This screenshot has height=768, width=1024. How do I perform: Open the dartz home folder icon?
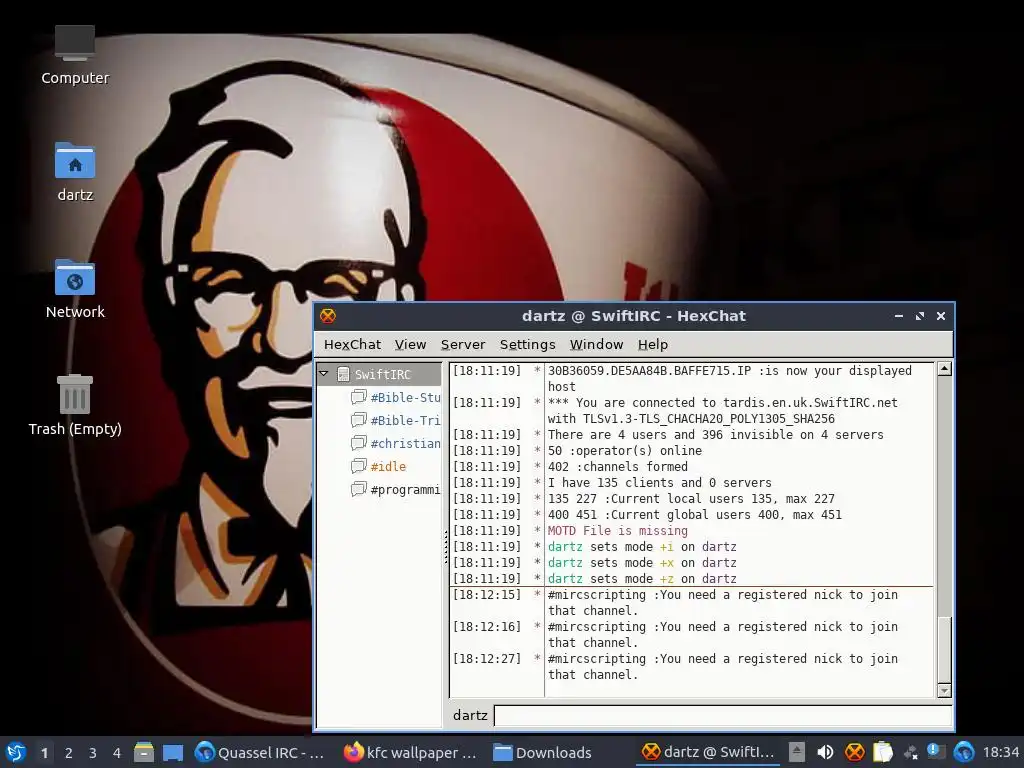[x=74, y=172]
